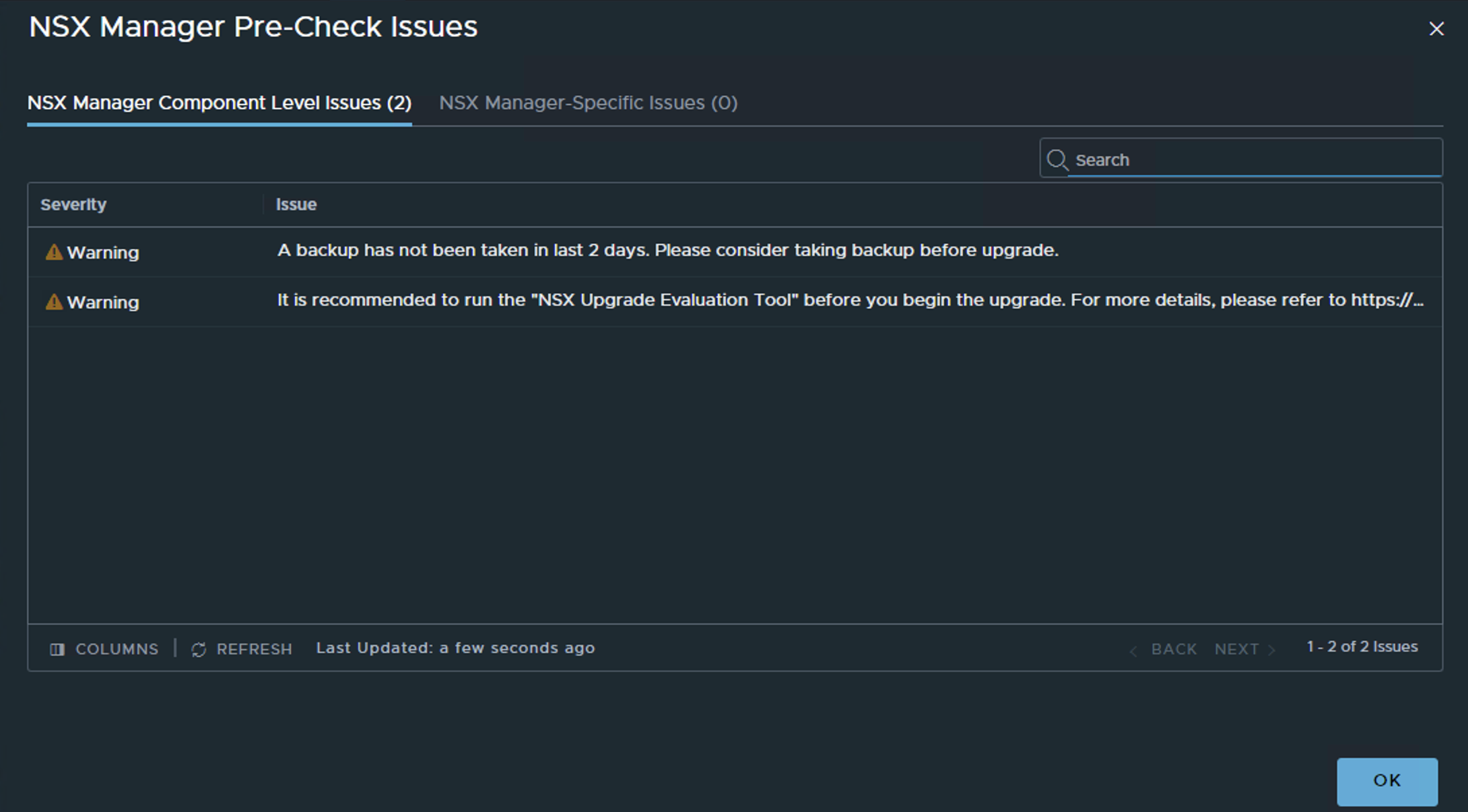The width and height of the screenshot is (1468, 812).
Task: Click the BACK pagination button
Action: 1174,649
